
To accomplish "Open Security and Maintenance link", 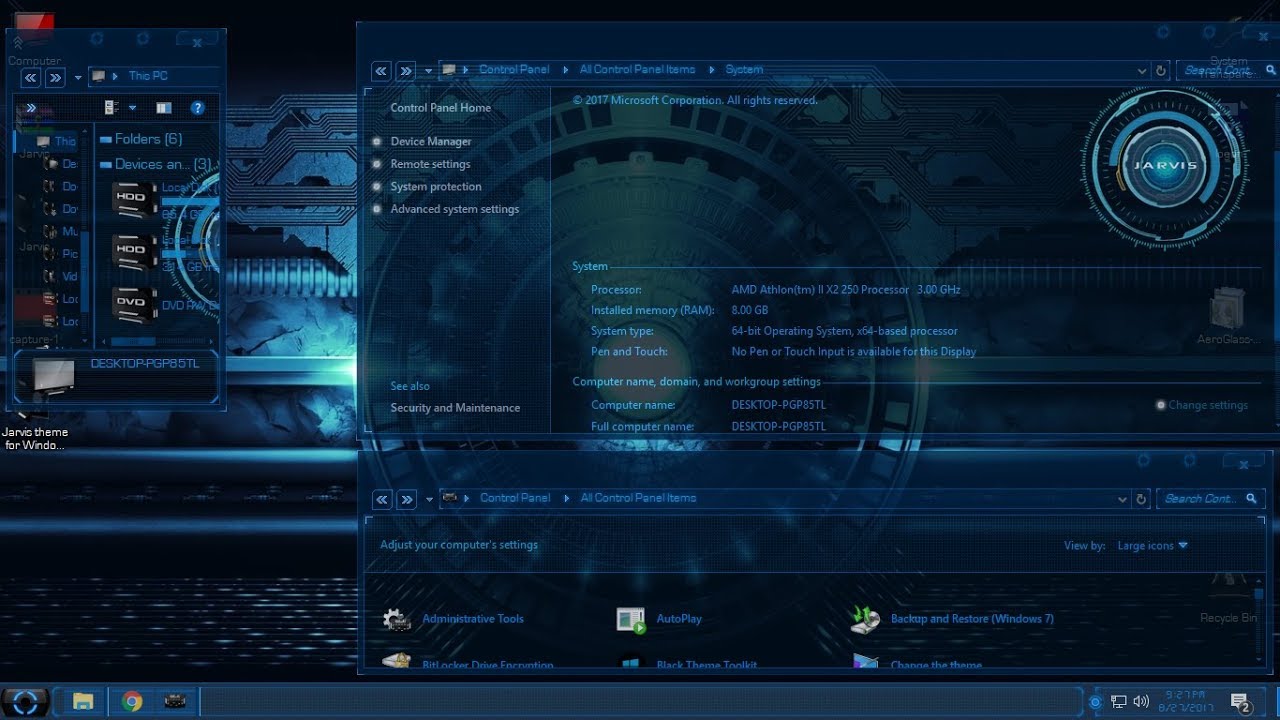I will 455,408.
